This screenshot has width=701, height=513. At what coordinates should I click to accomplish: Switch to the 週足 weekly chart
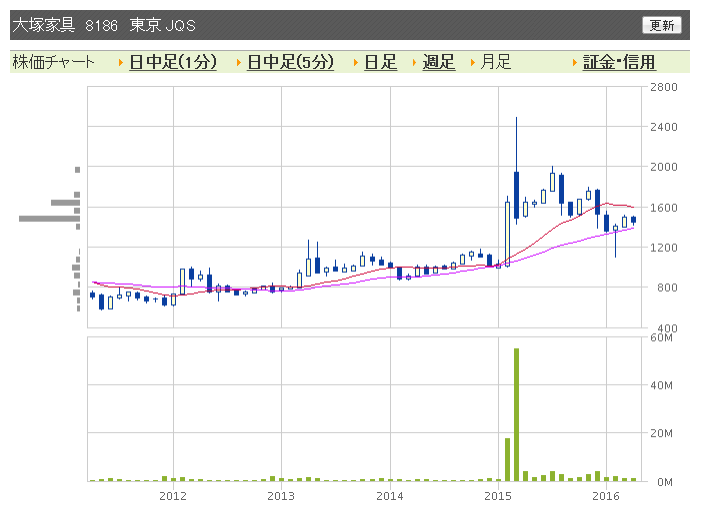[439, 62]
